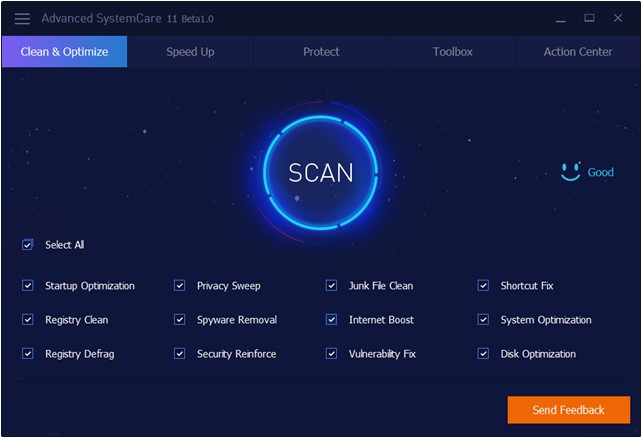Disable the Internet Boost checkbox
The height and width of the screenshot is (438, 642).
coord(331,319)
